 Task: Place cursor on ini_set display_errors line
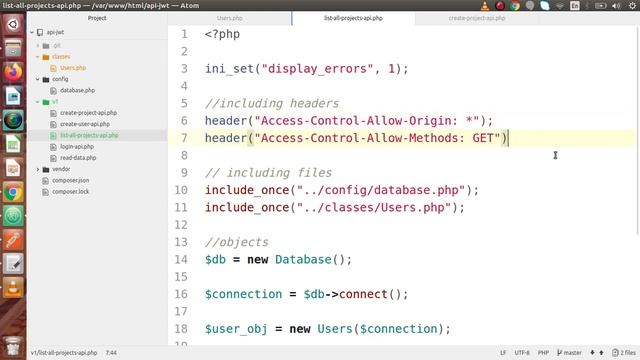coord(307,69)
